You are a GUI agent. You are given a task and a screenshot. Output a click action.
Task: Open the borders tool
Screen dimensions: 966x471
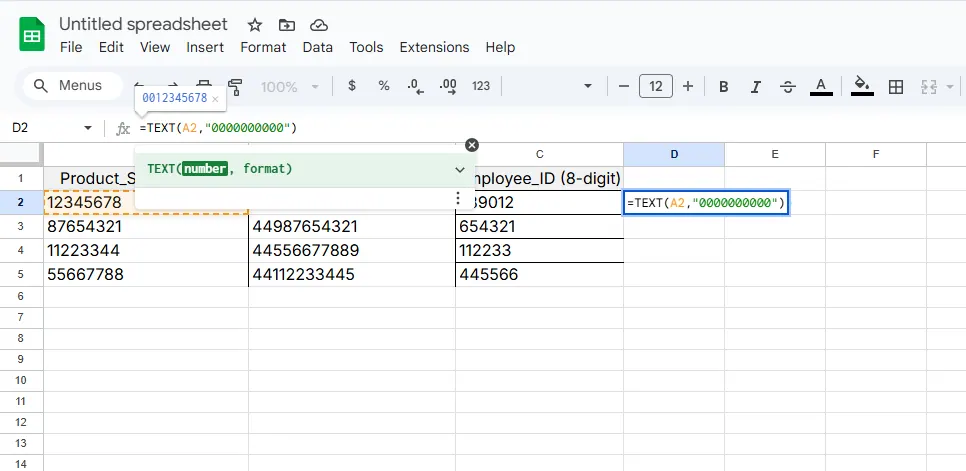click(896, 86)
